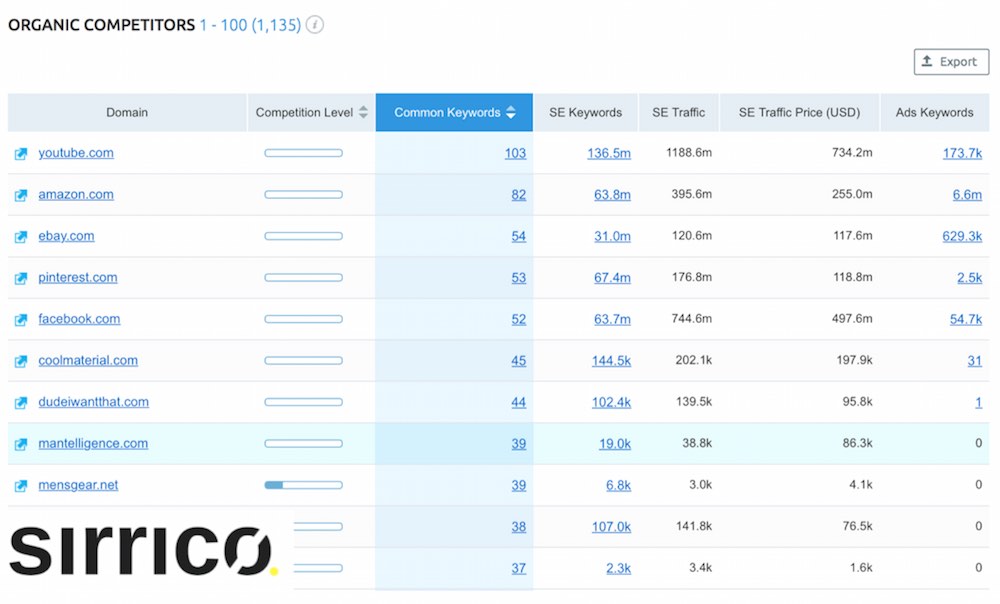Viewport: 1000px width, 604px height.
Task: Open external link icon for ebay.com
Action: [21, 237]
